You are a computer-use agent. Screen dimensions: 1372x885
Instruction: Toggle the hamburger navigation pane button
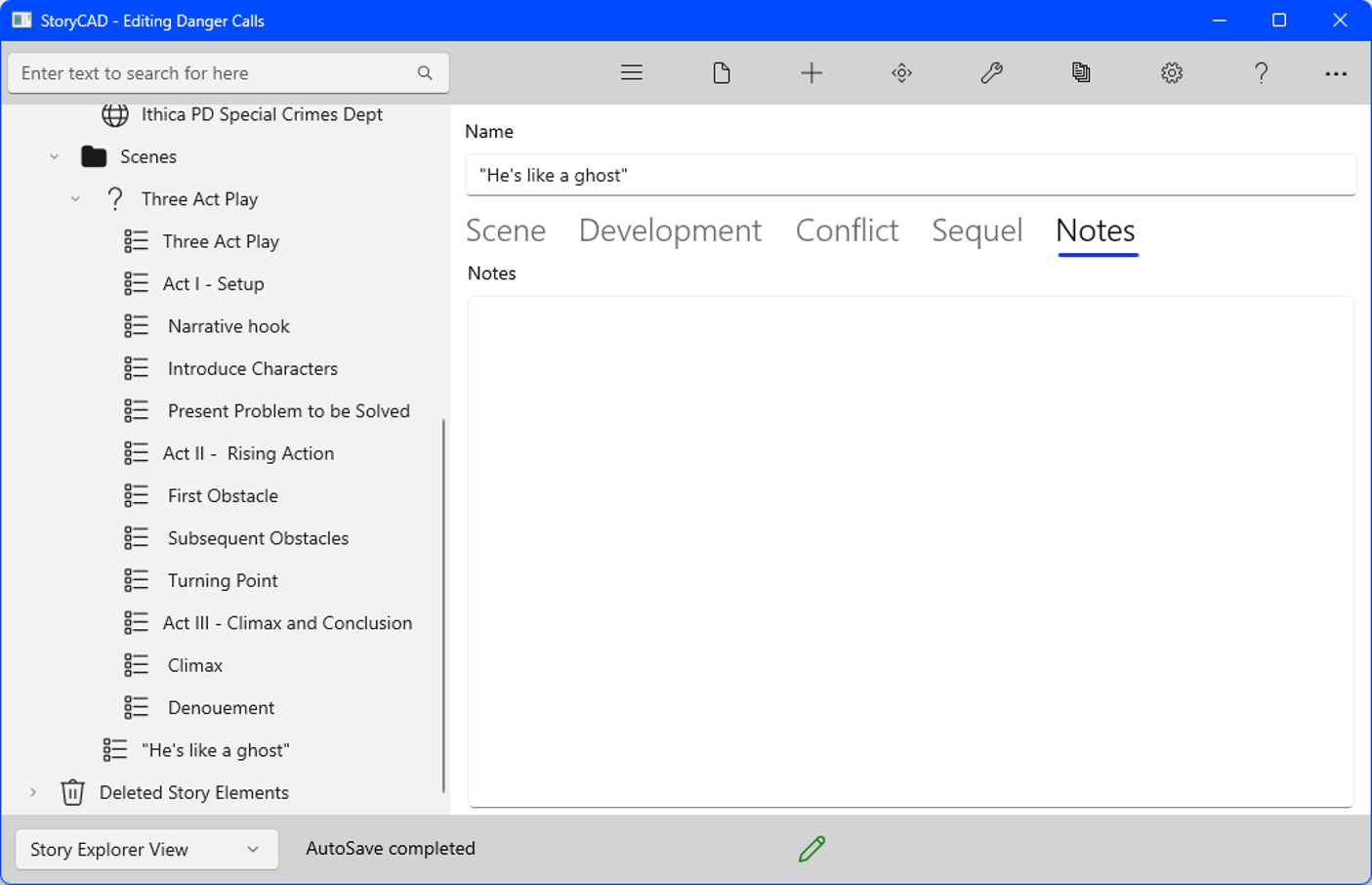pos(631,73)
